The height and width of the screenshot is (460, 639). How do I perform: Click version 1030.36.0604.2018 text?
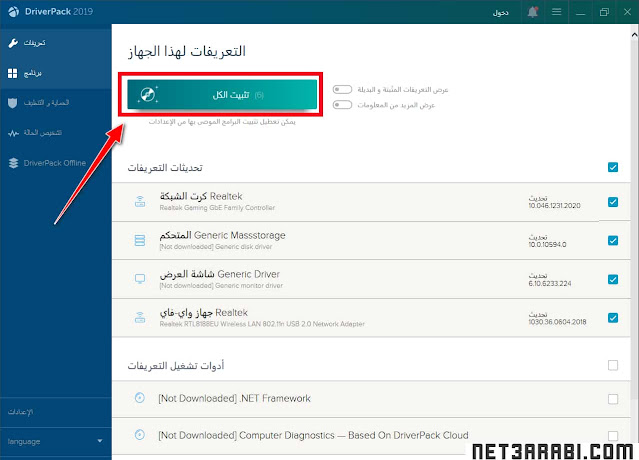[x=557, y=322]
